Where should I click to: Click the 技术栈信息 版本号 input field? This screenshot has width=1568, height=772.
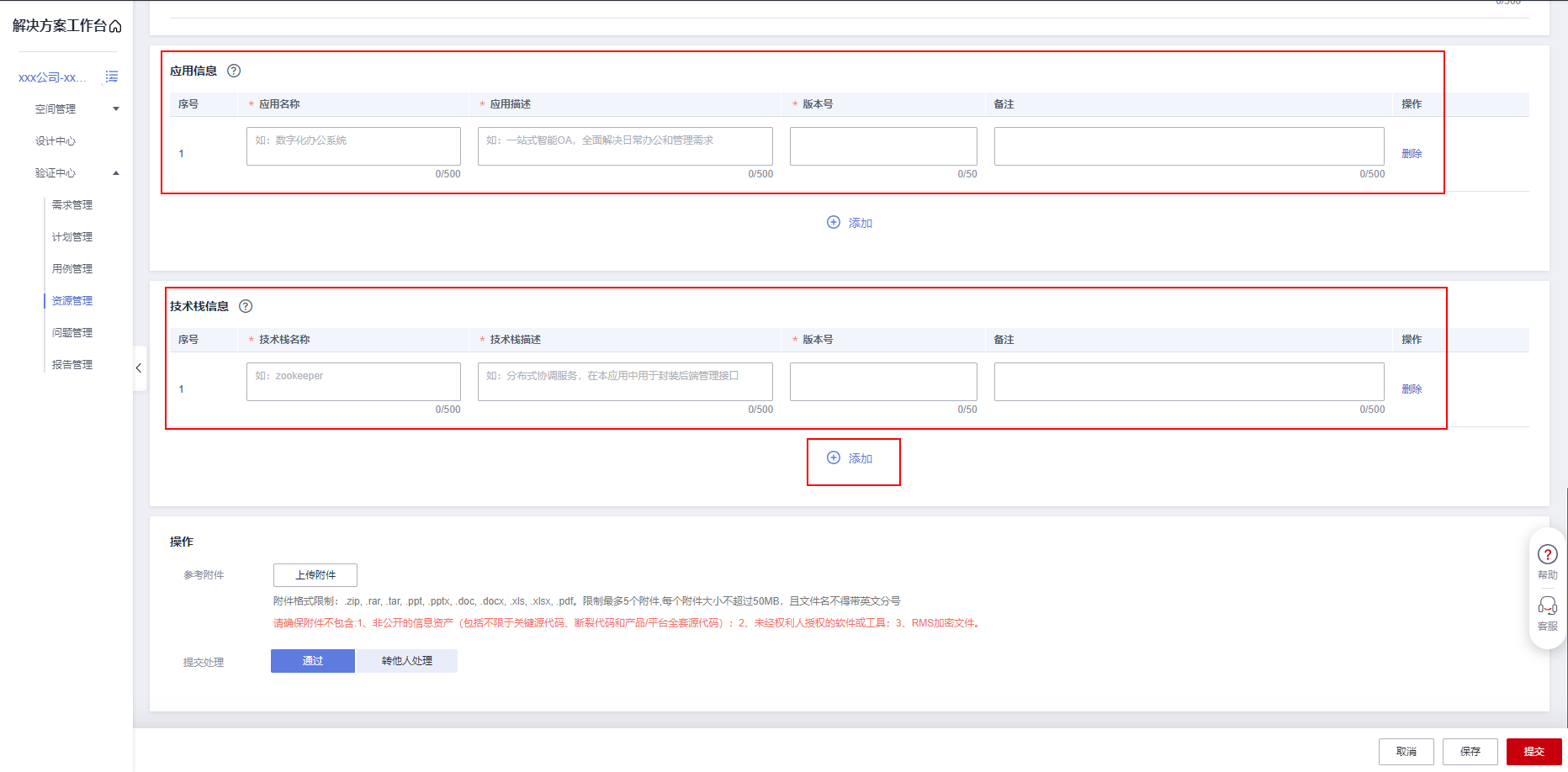tap(883, 382)
